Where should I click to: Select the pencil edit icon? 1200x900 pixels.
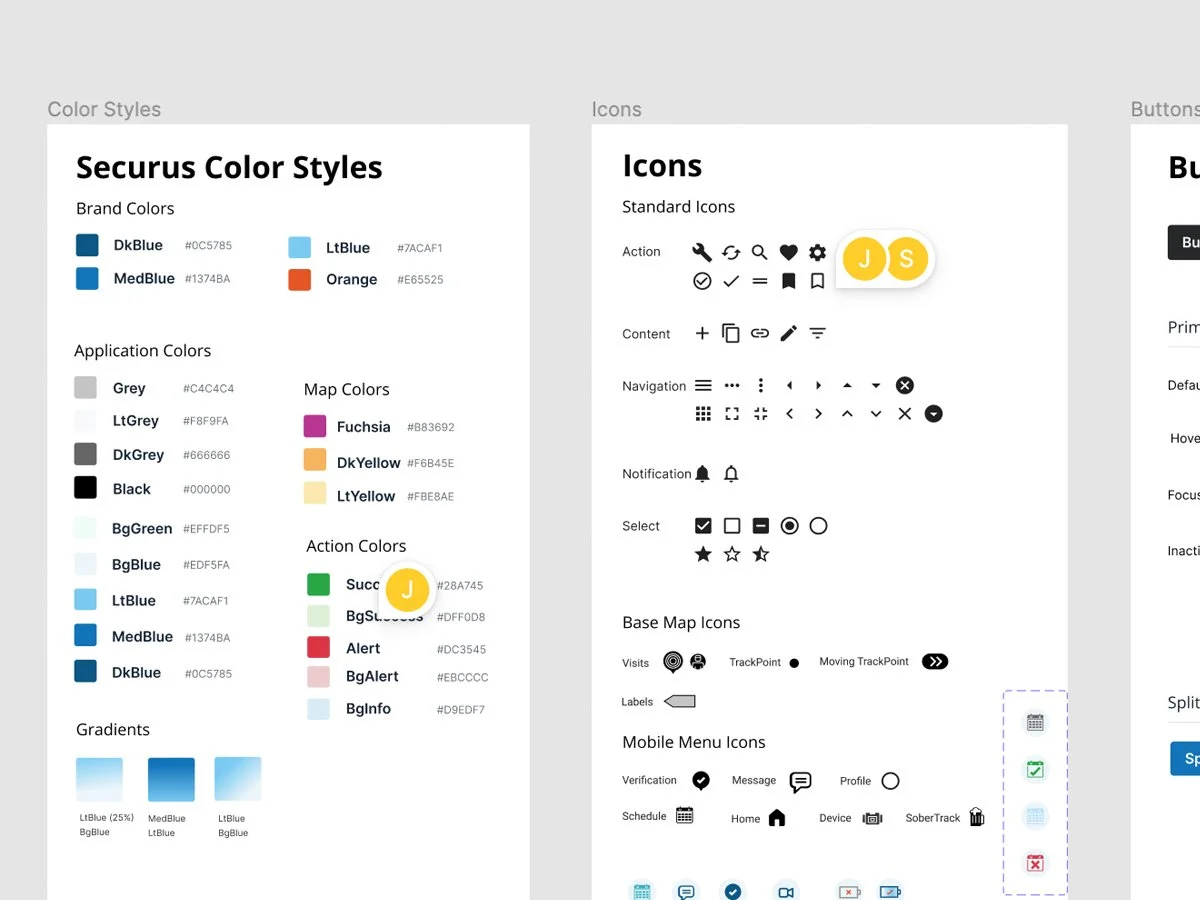(789, 333)
